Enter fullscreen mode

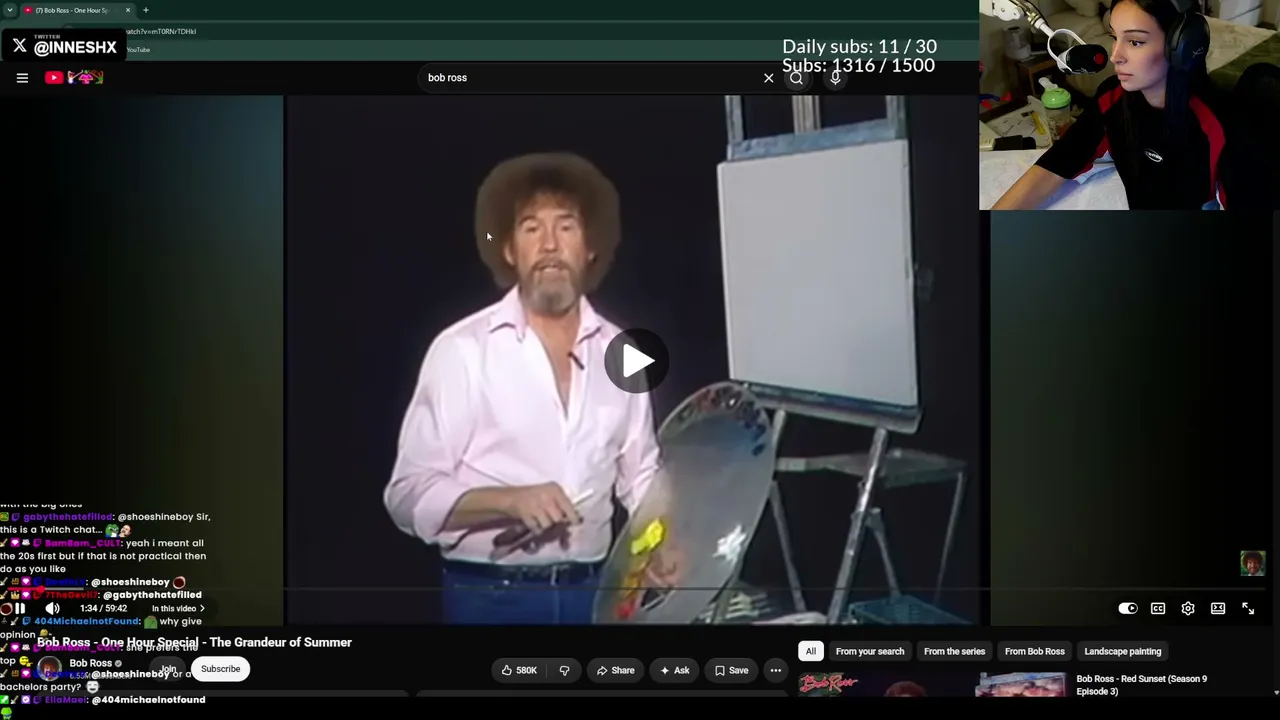coord(1248,608)
